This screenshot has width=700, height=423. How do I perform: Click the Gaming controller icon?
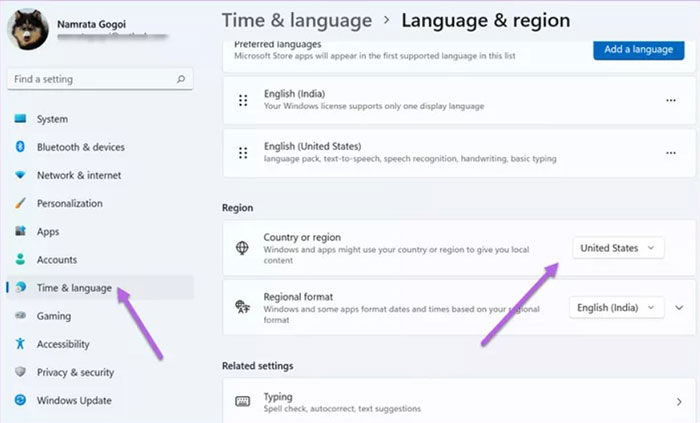point(20,315)
